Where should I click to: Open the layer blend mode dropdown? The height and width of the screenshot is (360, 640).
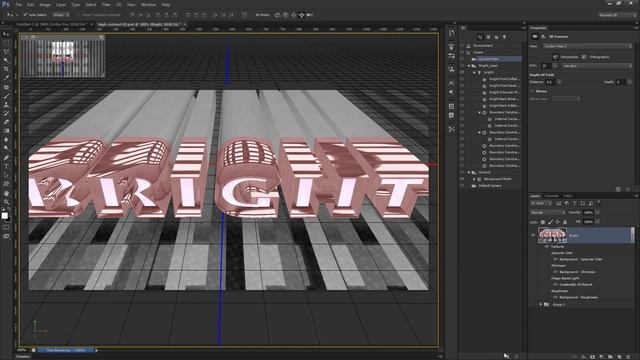tap(548, 213)
